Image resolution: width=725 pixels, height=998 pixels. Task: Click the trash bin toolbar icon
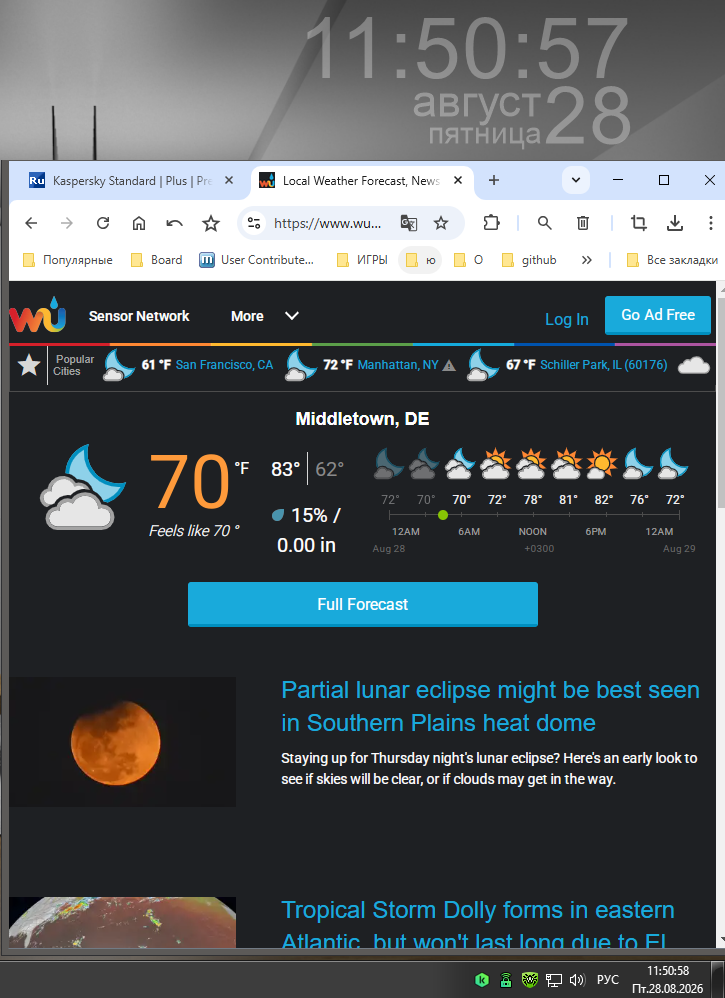click(x=582, y=223)
